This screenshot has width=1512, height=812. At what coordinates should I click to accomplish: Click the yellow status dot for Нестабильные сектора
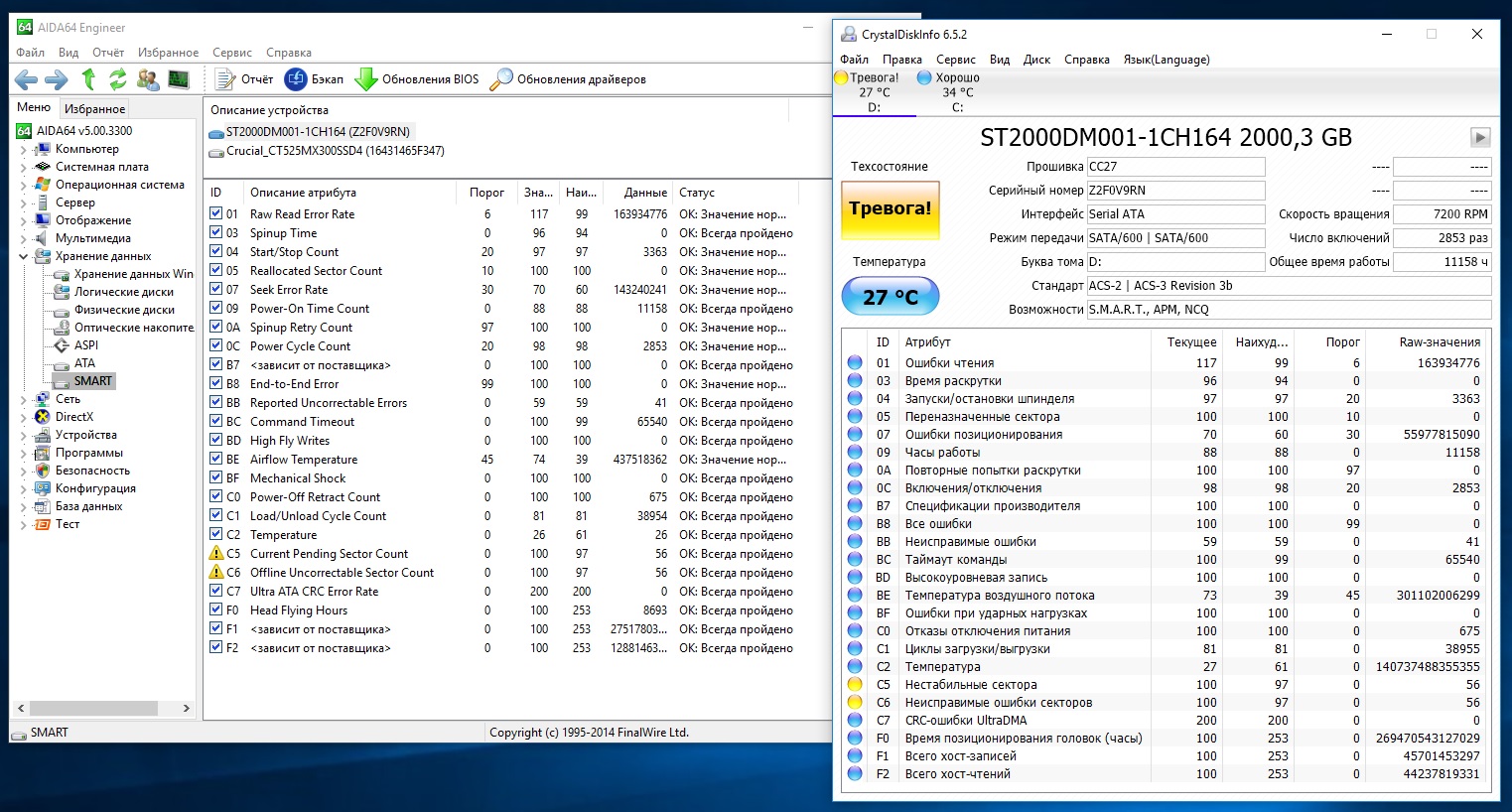coord(855,685)
